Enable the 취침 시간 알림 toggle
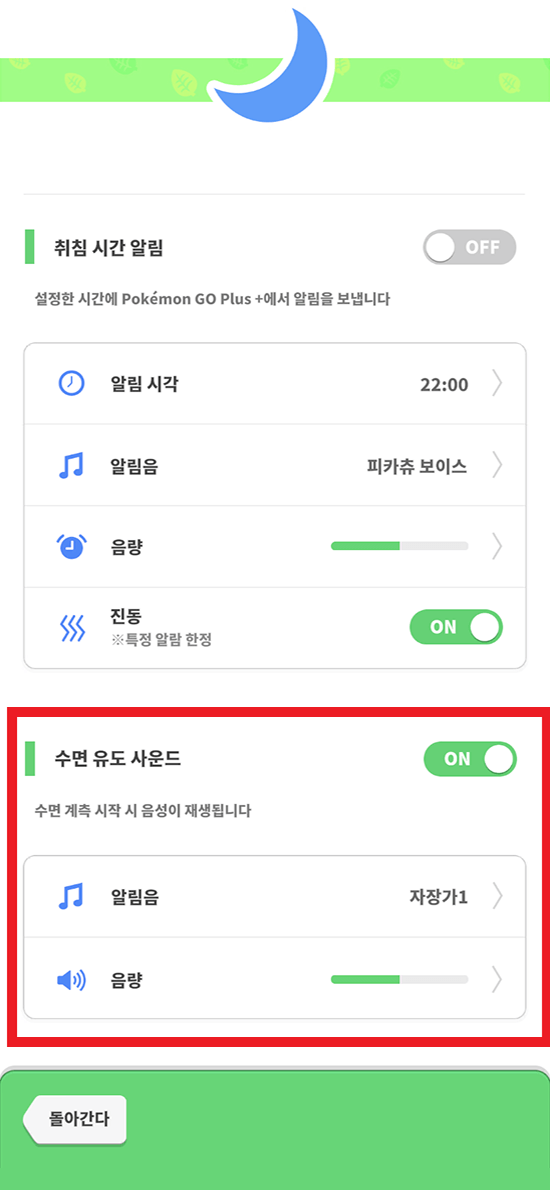 (470, 247)
